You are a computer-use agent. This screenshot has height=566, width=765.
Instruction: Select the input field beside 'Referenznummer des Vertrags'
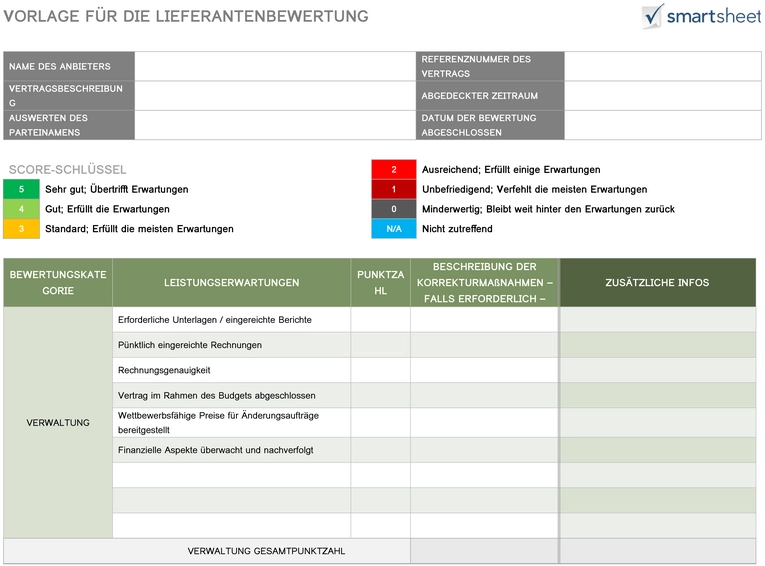tap(663, 66)
